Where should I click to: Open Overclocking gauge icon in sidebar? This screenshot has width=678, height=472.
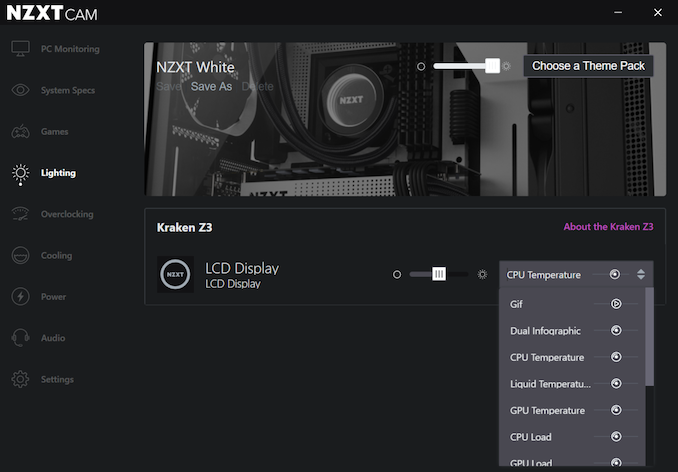(20, 214)
